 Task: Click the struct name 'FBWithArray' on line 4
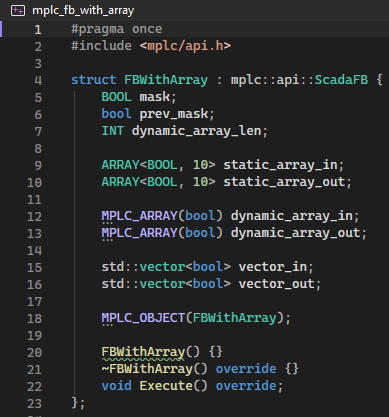click(x=166, y=80)
